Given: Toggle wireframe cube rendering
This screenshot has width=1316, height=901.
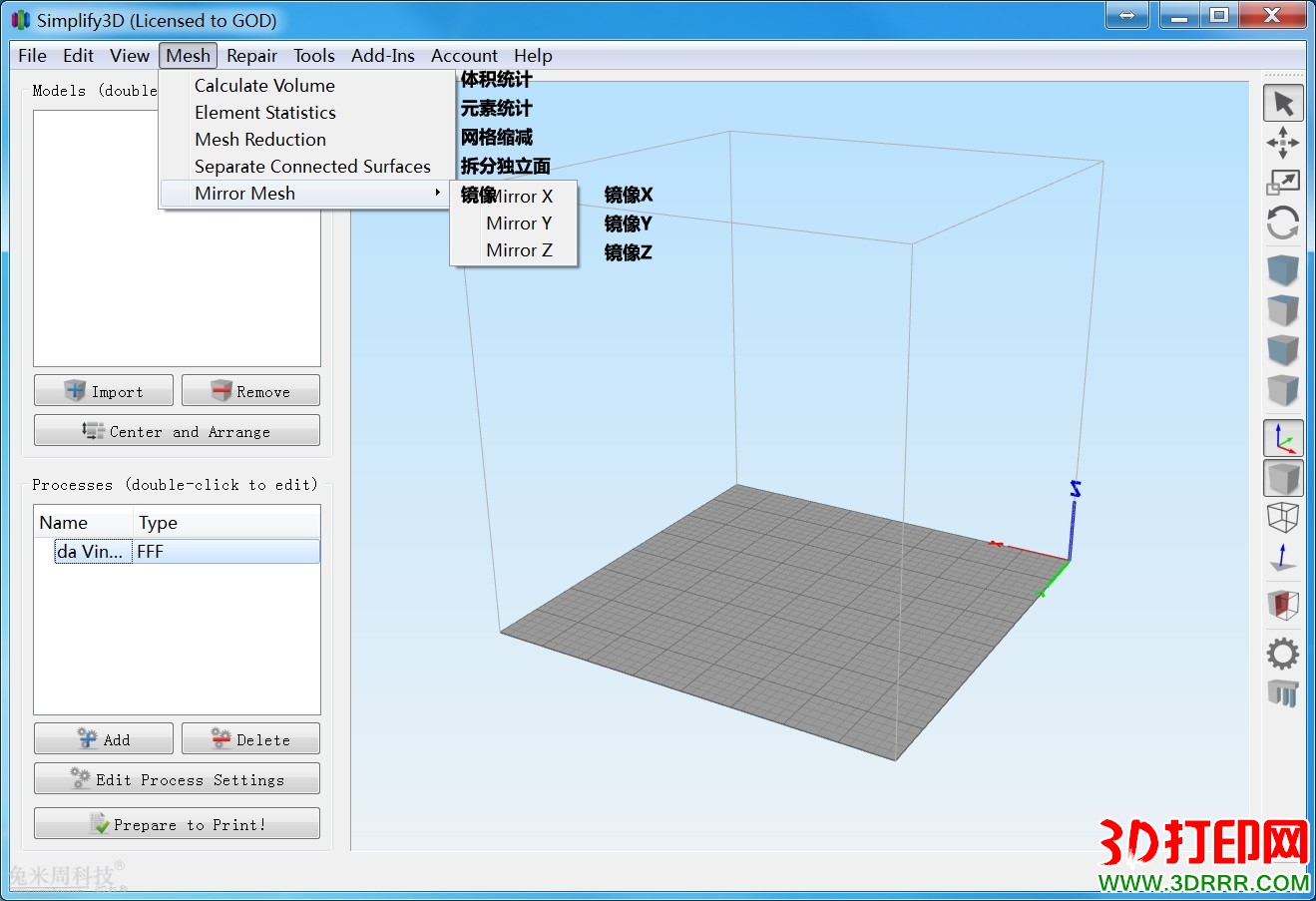Looking at the screenshot, I should (x=1283, y=517).
